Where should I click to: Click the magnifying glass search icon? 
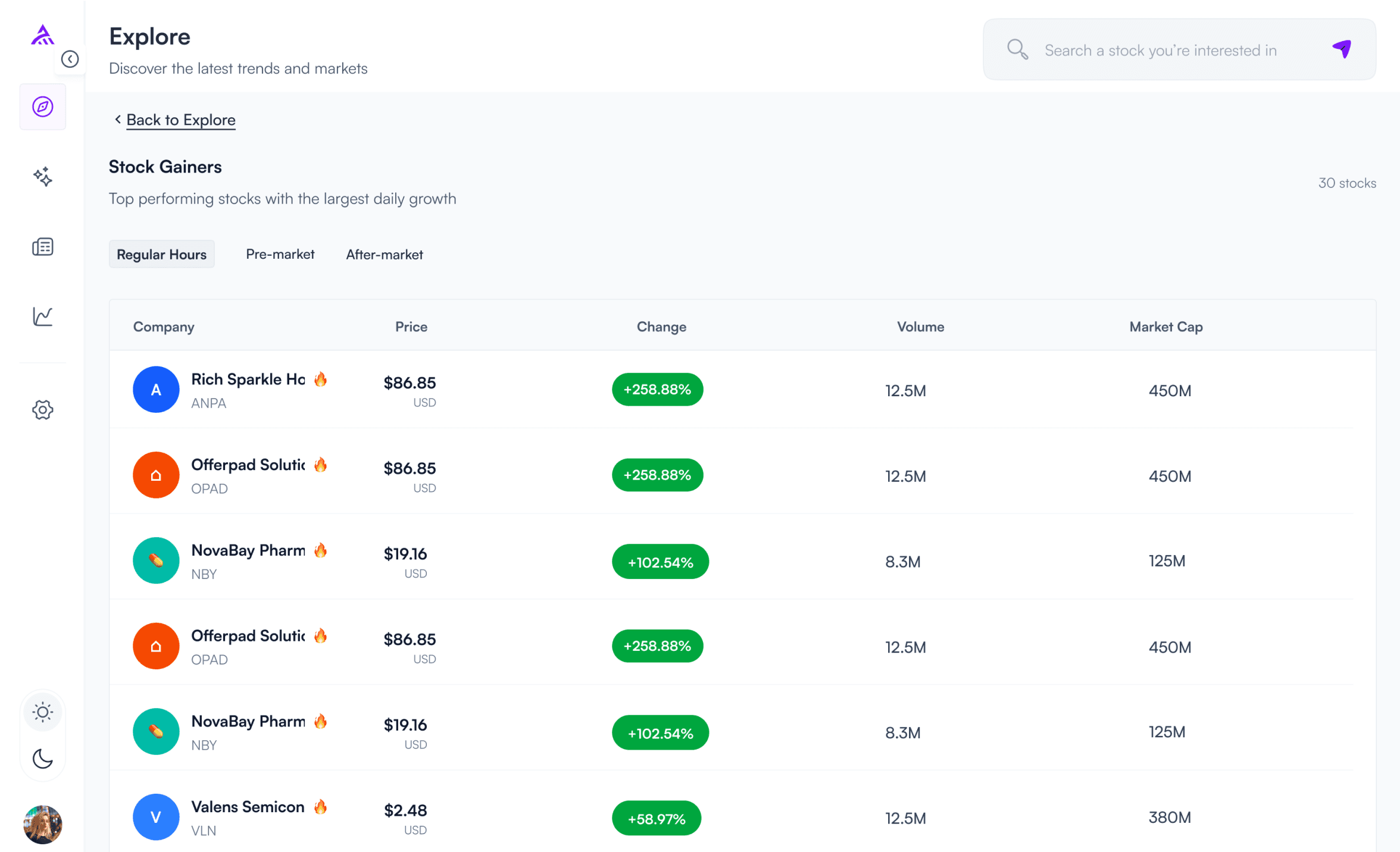click(1017, 49)
